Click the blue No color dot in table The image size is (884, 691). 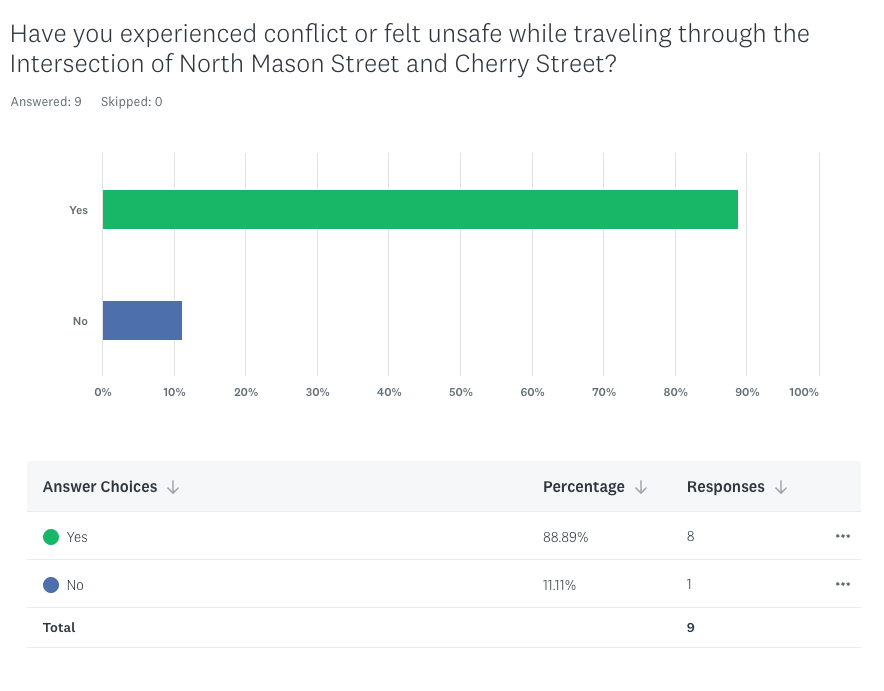coord(51,585)
